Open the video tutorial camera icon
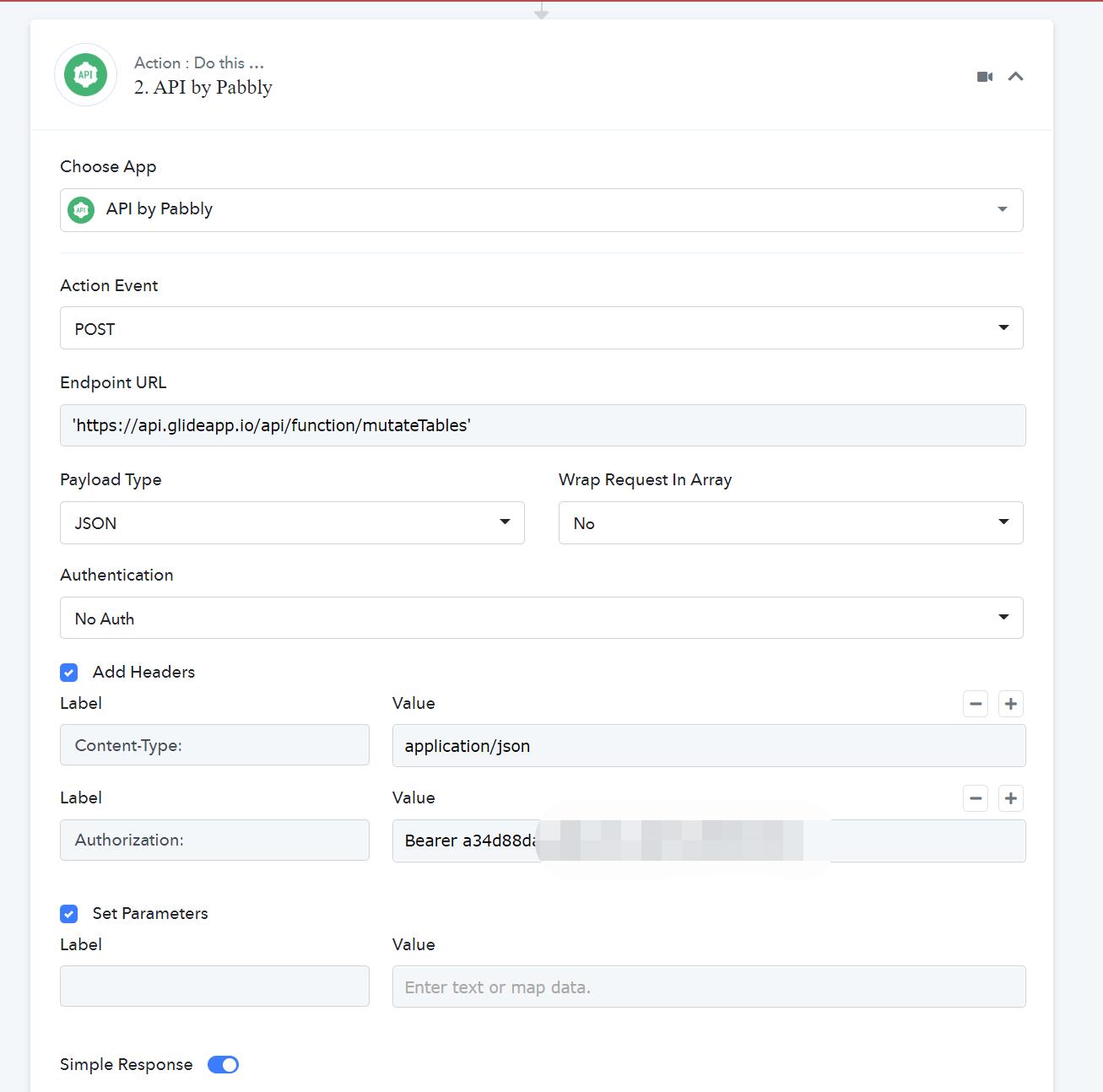The image size is (1103, 1092). click(985, 77)
